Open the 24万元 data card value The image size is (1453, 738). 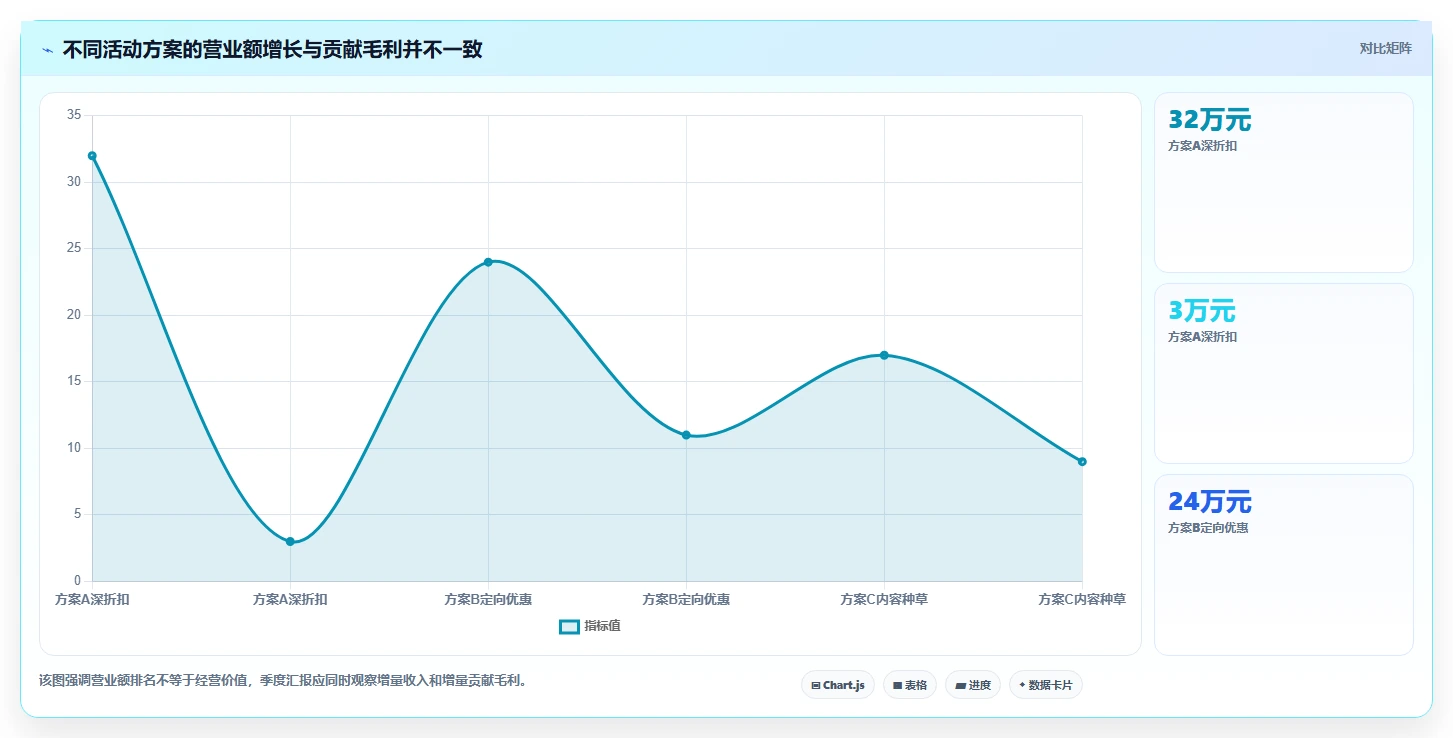pos(1210,502)
